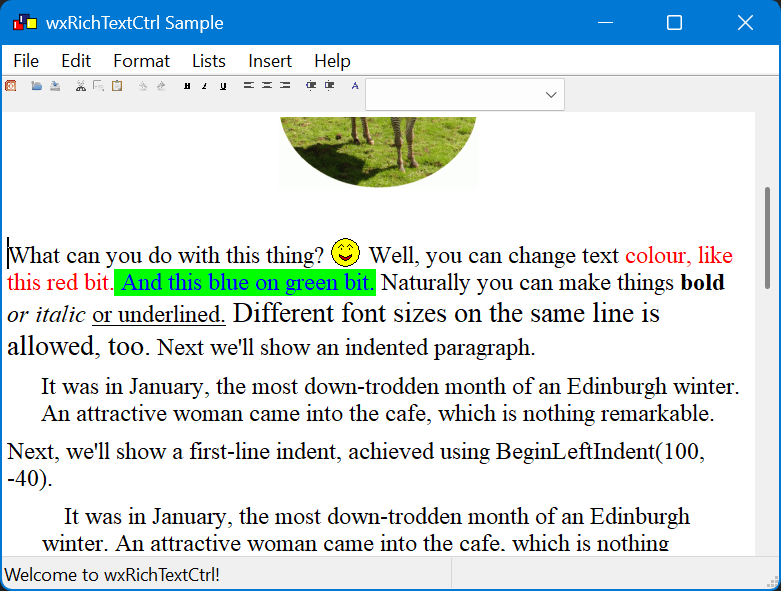This screenshot has height=591, width=781.
Task: Select the centre alignment button
Action: click(x=267, y=86)
